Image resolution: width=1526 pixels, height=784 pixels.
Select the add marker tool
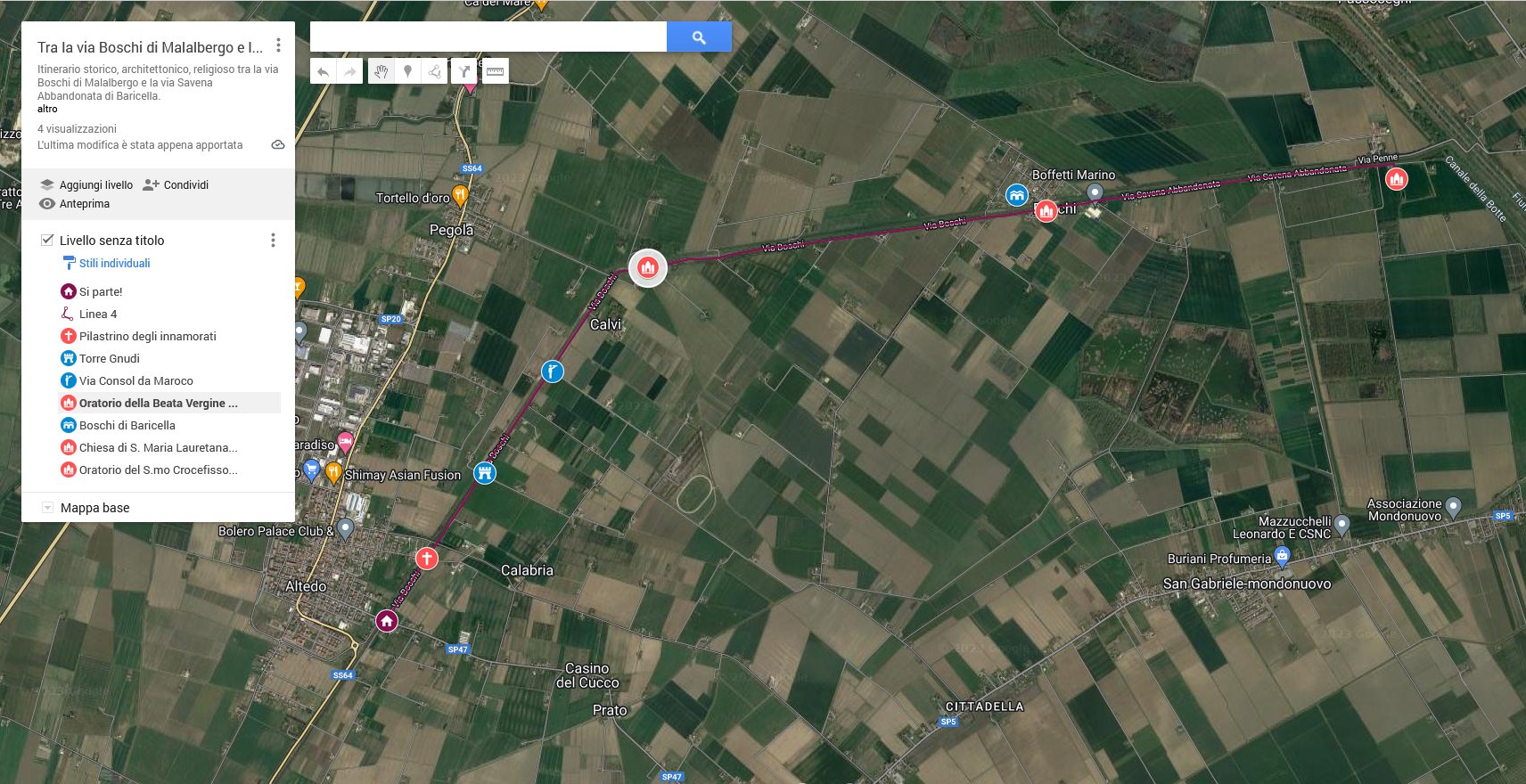tap(407, 72)
